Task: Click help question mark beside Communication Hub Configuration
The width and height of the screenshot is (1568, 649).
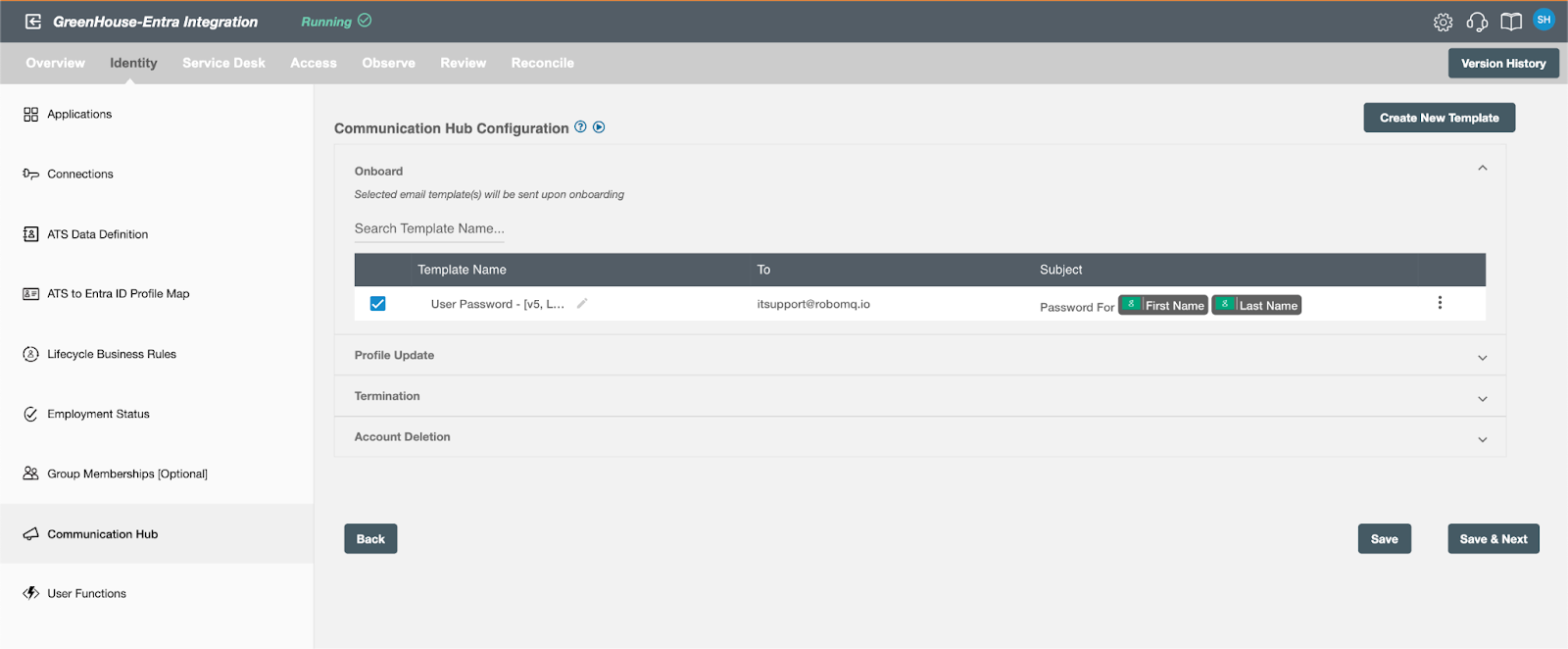Action: tap(580, 126)
